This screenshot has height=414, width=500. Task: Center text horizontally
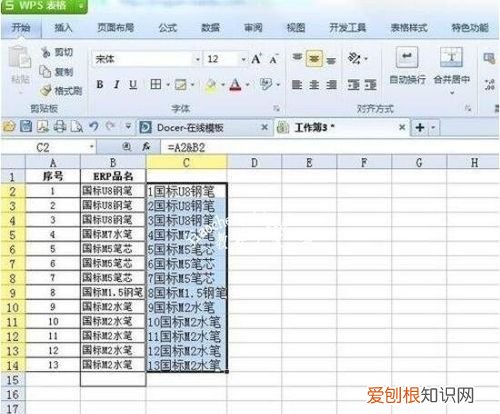point(314,85)
